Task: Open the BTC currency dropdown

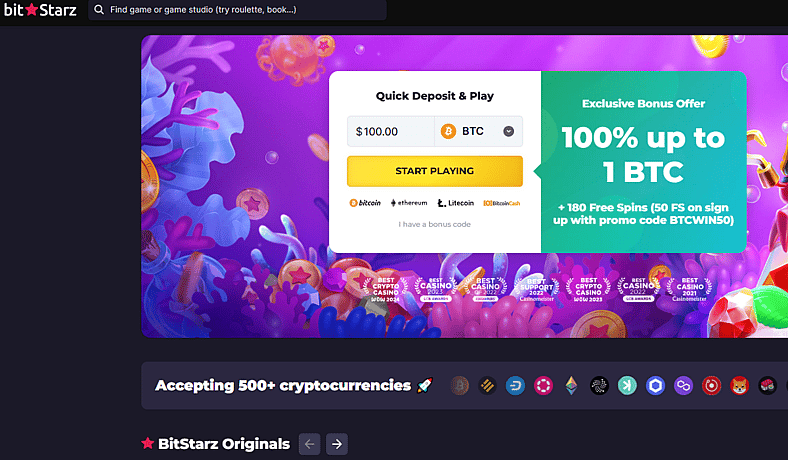Action: click(x=478, y=131)
